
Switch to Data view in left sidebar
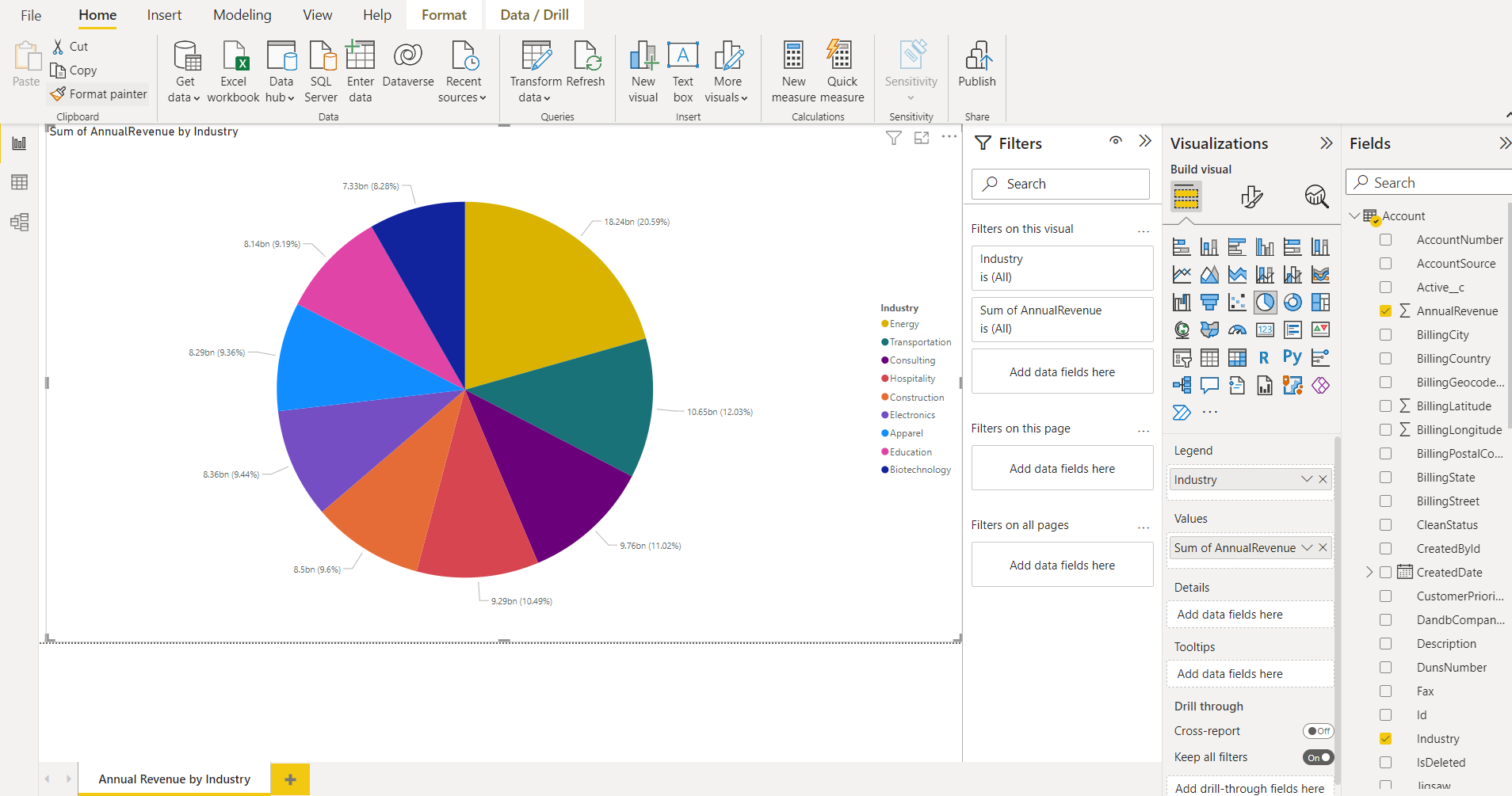click(x=20, y=182)
